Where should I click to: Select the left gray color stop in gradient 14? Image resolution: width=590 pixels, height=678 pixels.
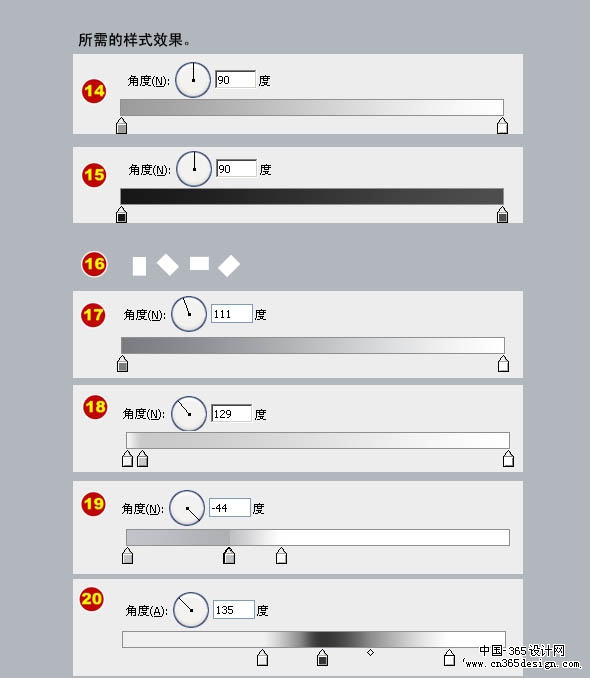pos(122,126)
